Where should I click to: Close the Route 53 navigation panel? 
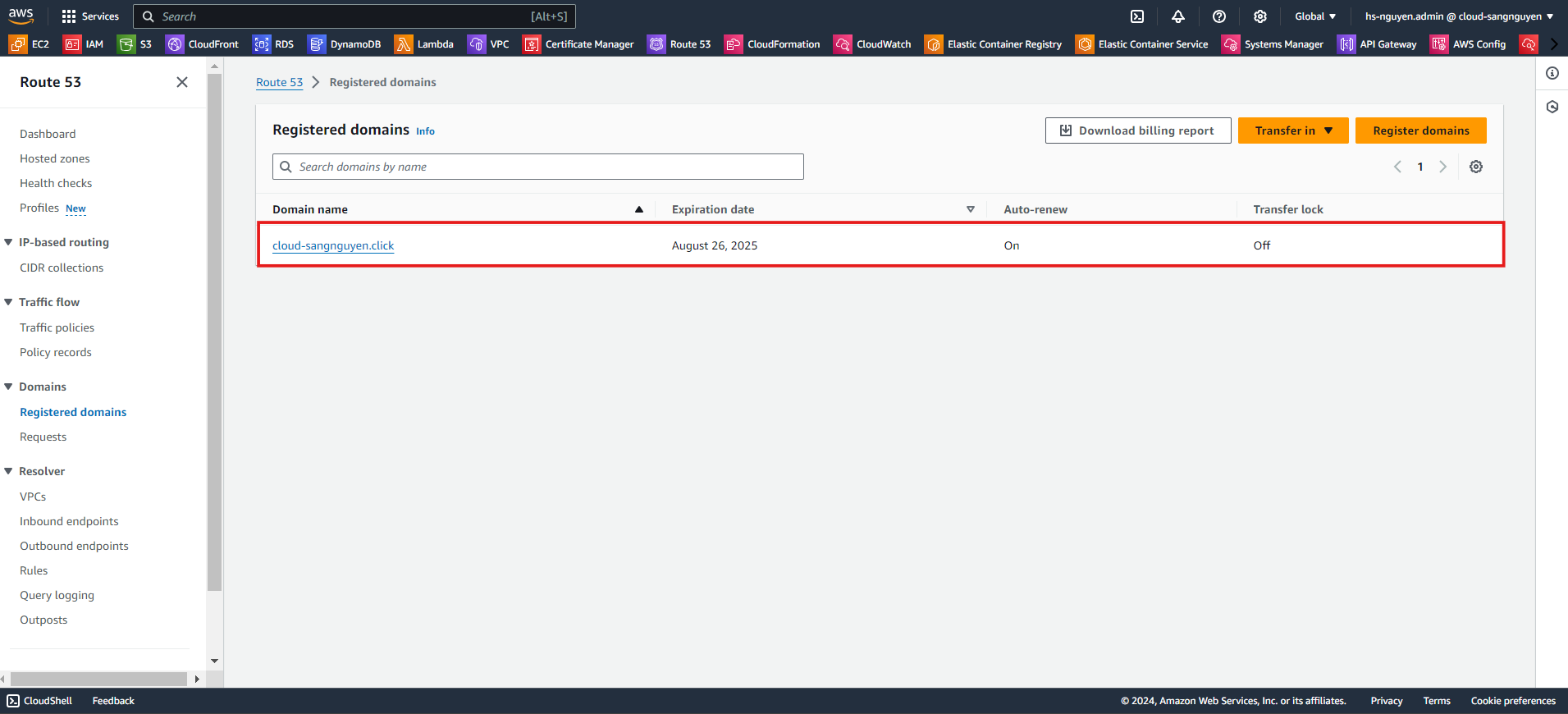click(x=182, y=82)
